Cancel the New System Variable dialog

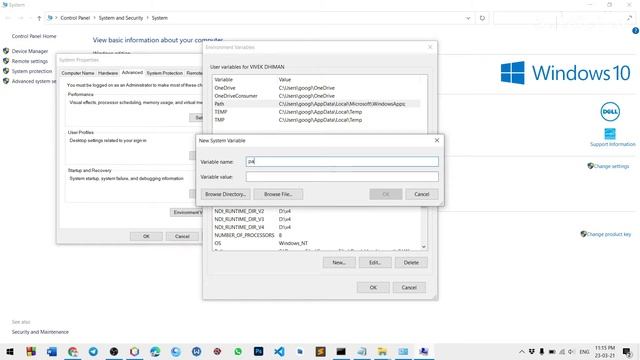tap(422, 194)
